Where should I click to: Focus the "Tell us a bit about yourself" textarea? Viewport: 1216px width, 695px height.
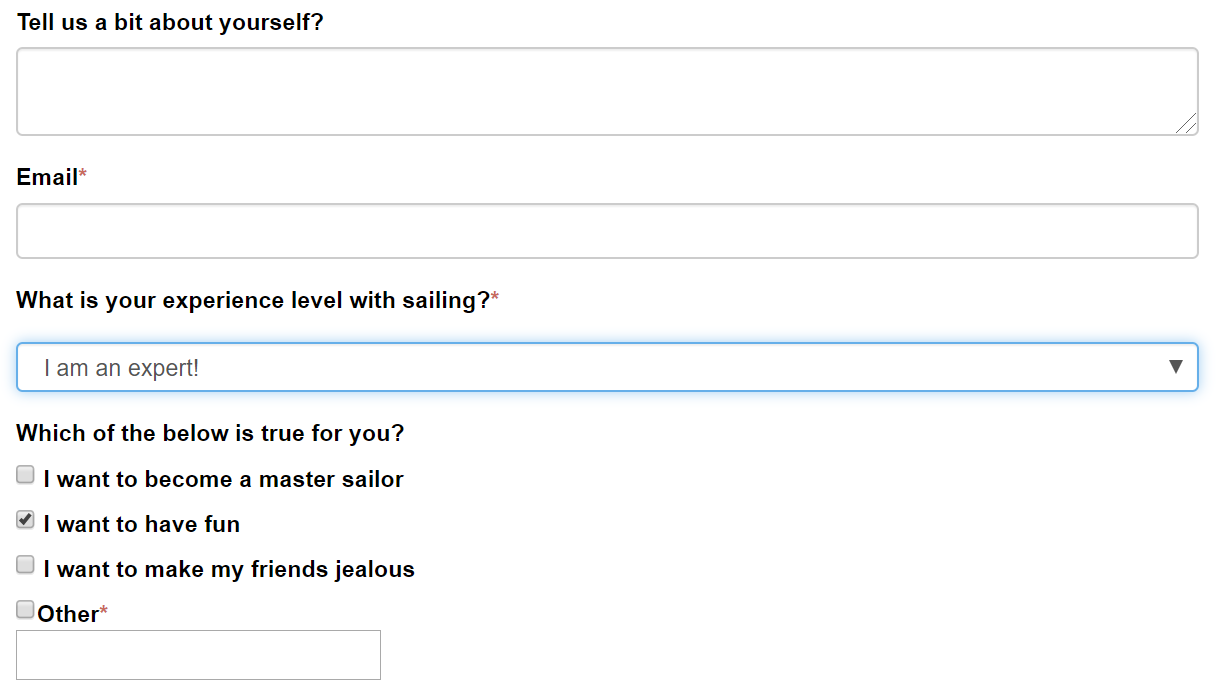[x=606, y=91]
